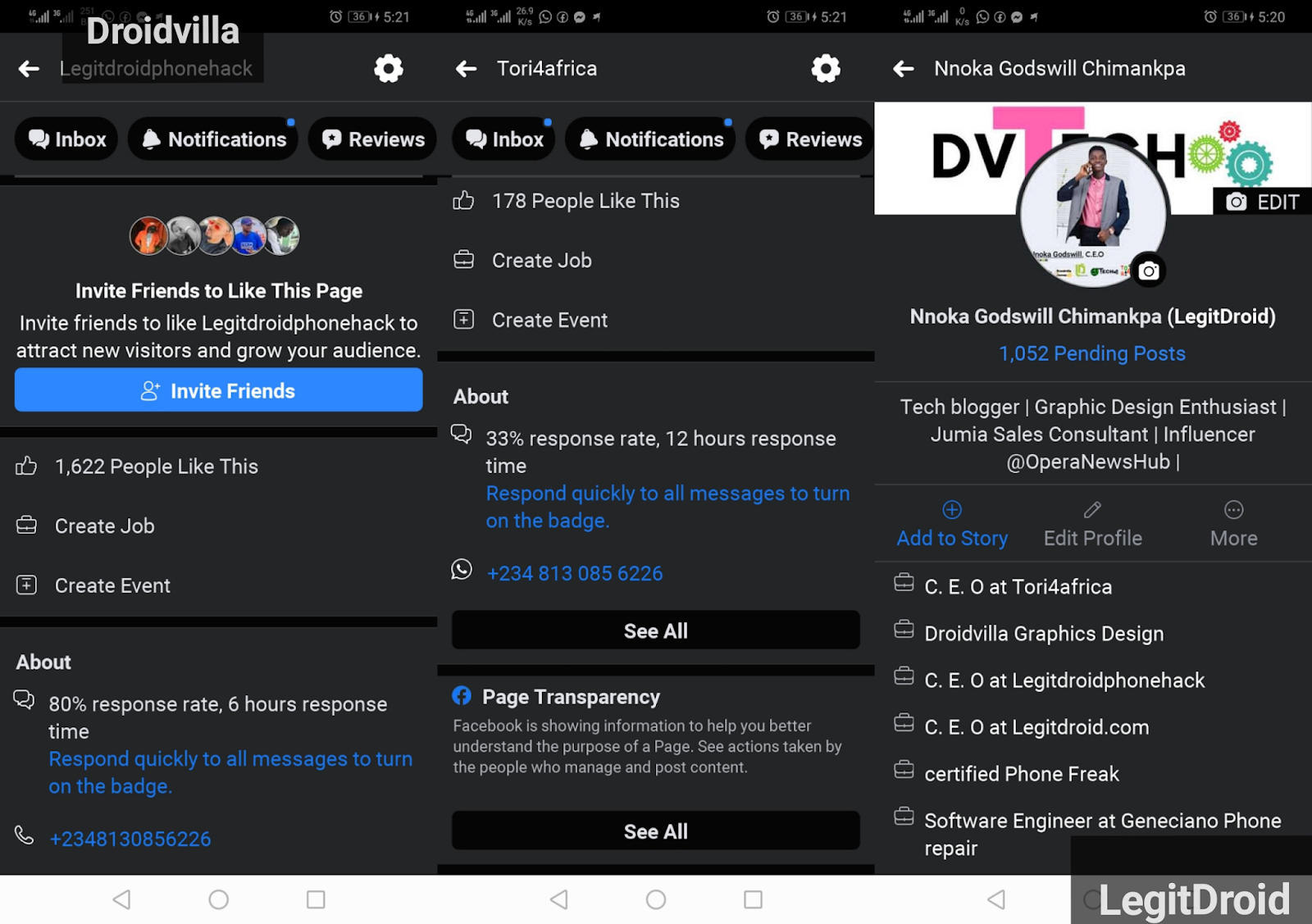Tap Android recents button under Legitdroidphonehack screen
Image resolution: width=1312 pixels, height=924 pixels.
(x=316, y=899)
